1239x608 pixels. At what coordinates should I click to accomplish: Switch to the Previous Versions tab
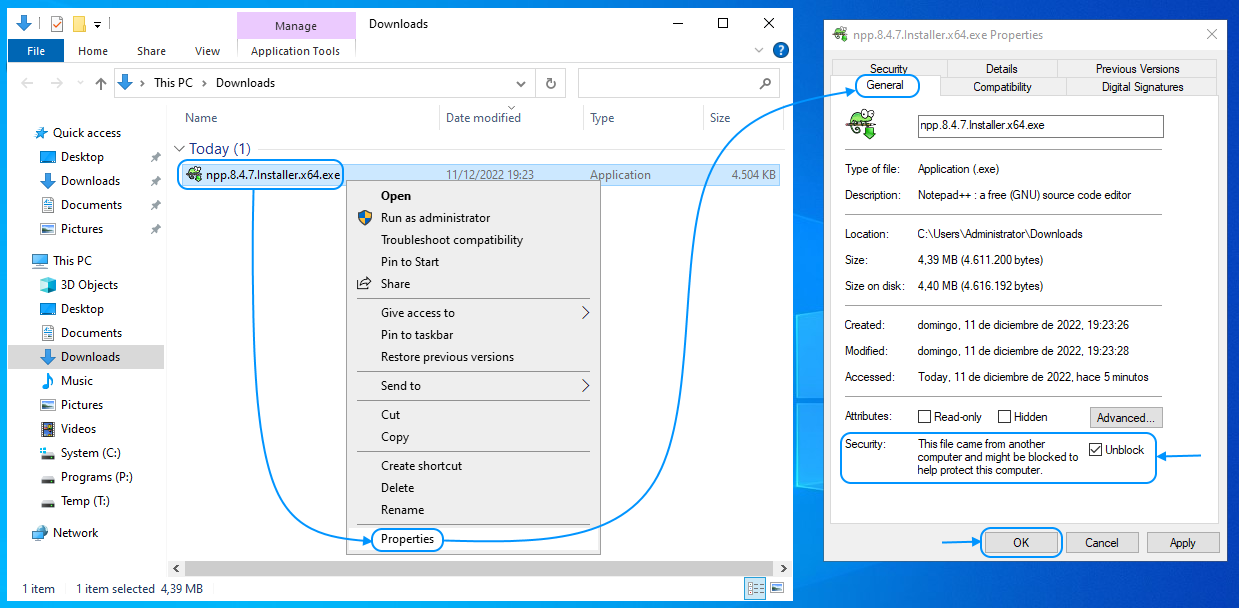[x=1137, y=69]
